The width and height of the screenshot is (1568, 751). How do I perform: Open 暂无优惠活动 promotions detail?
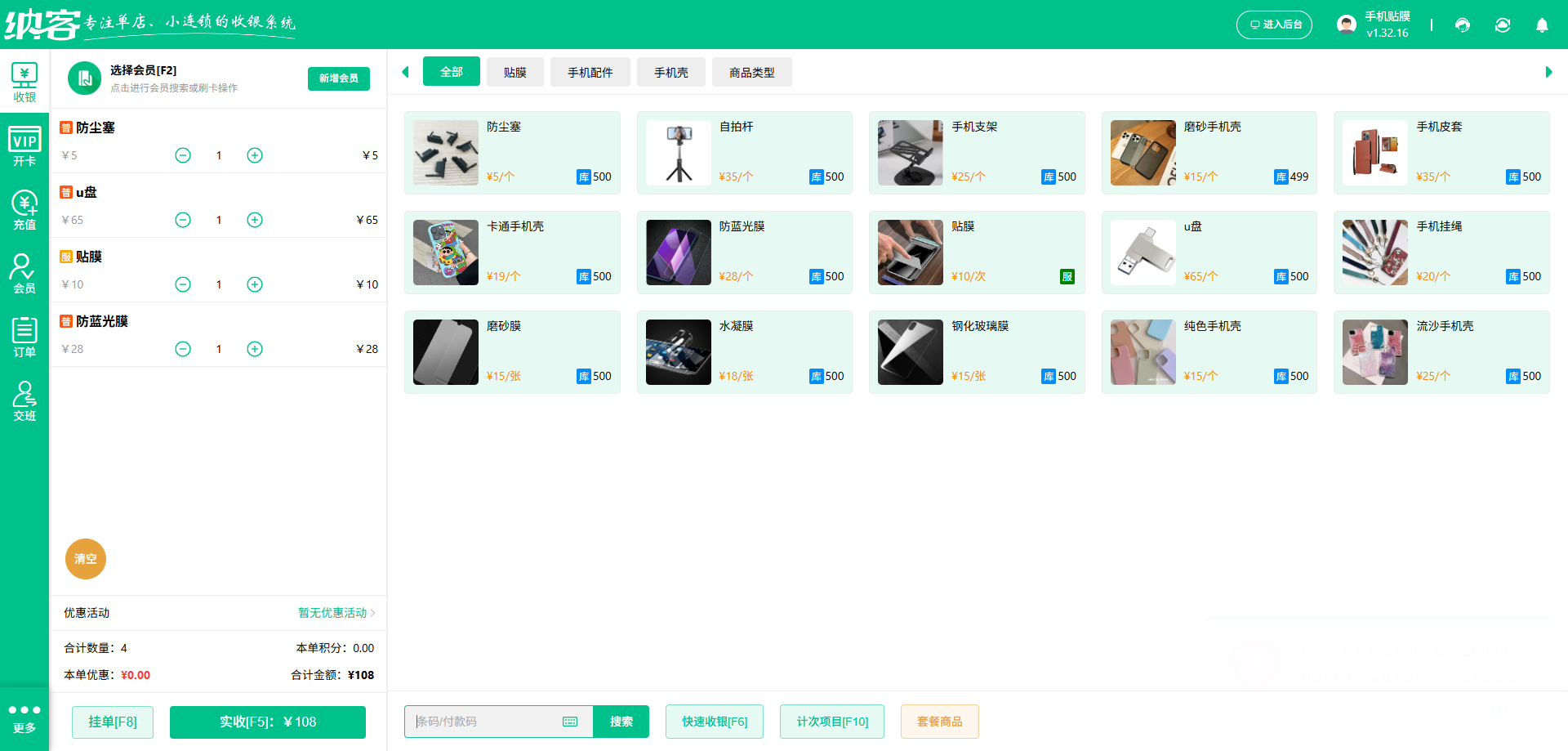point(333,613)
